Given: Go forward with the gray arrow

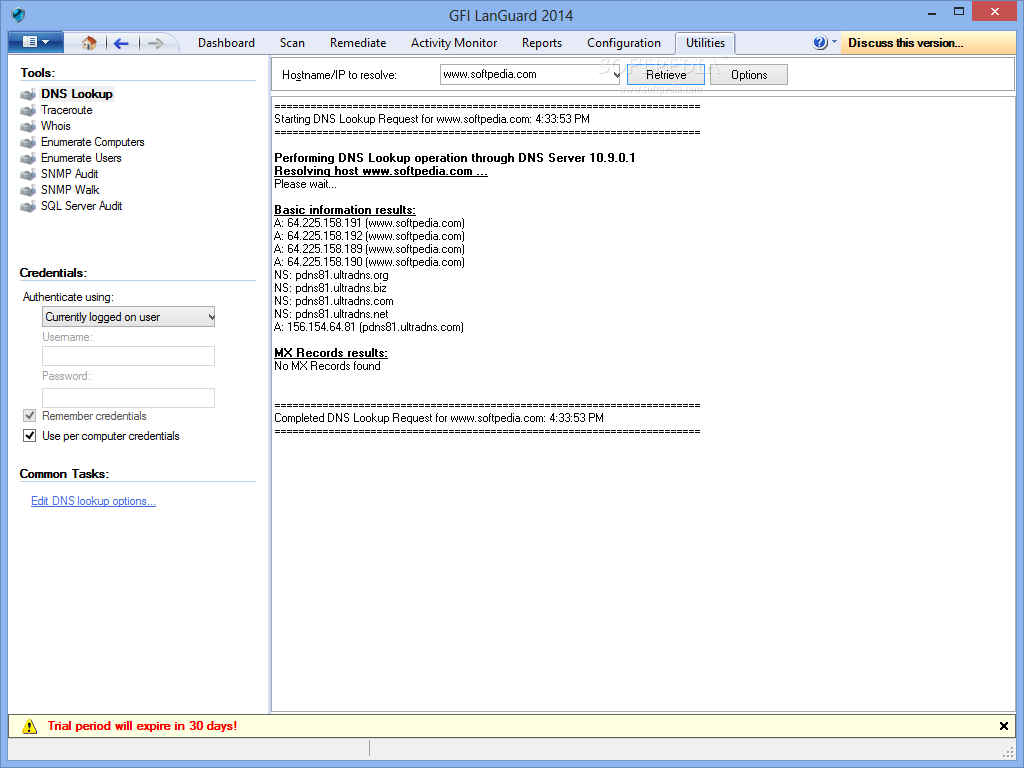Looking at the screenshot, I should point(155,44).
